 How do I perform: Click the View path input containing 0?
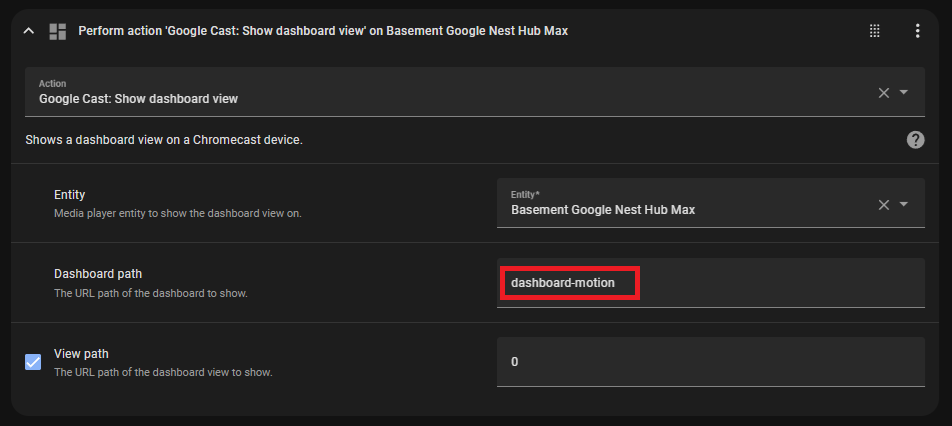click(x=710, y=362)
